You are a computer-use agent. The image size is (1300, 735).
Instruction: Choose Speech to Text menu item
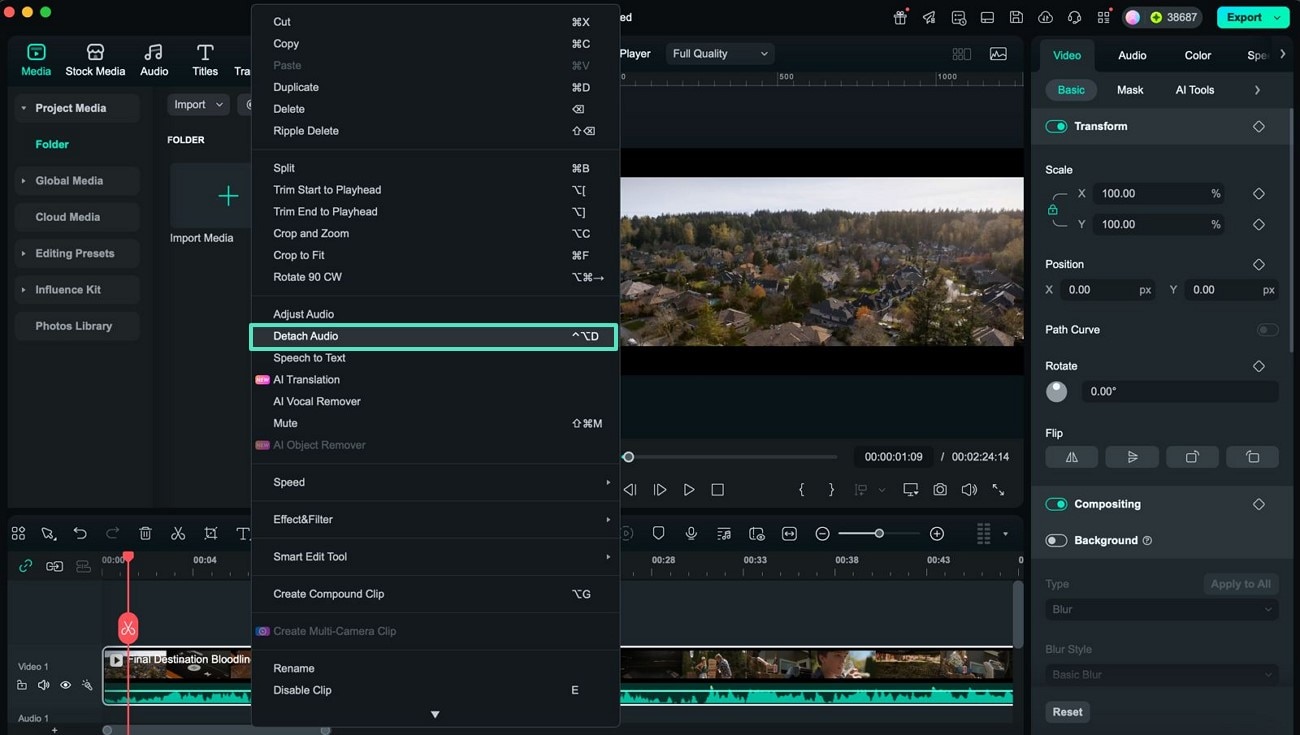point(435,358)
